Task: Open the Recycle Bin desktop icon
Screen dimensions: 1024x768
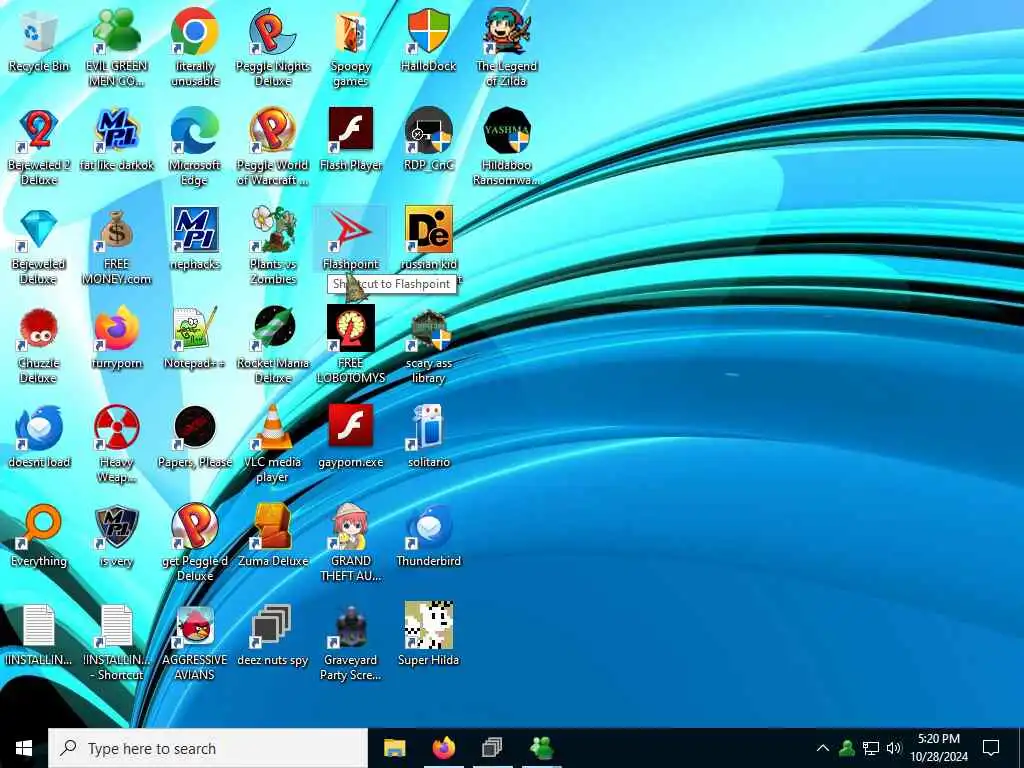Action: [x=39, y=42]
